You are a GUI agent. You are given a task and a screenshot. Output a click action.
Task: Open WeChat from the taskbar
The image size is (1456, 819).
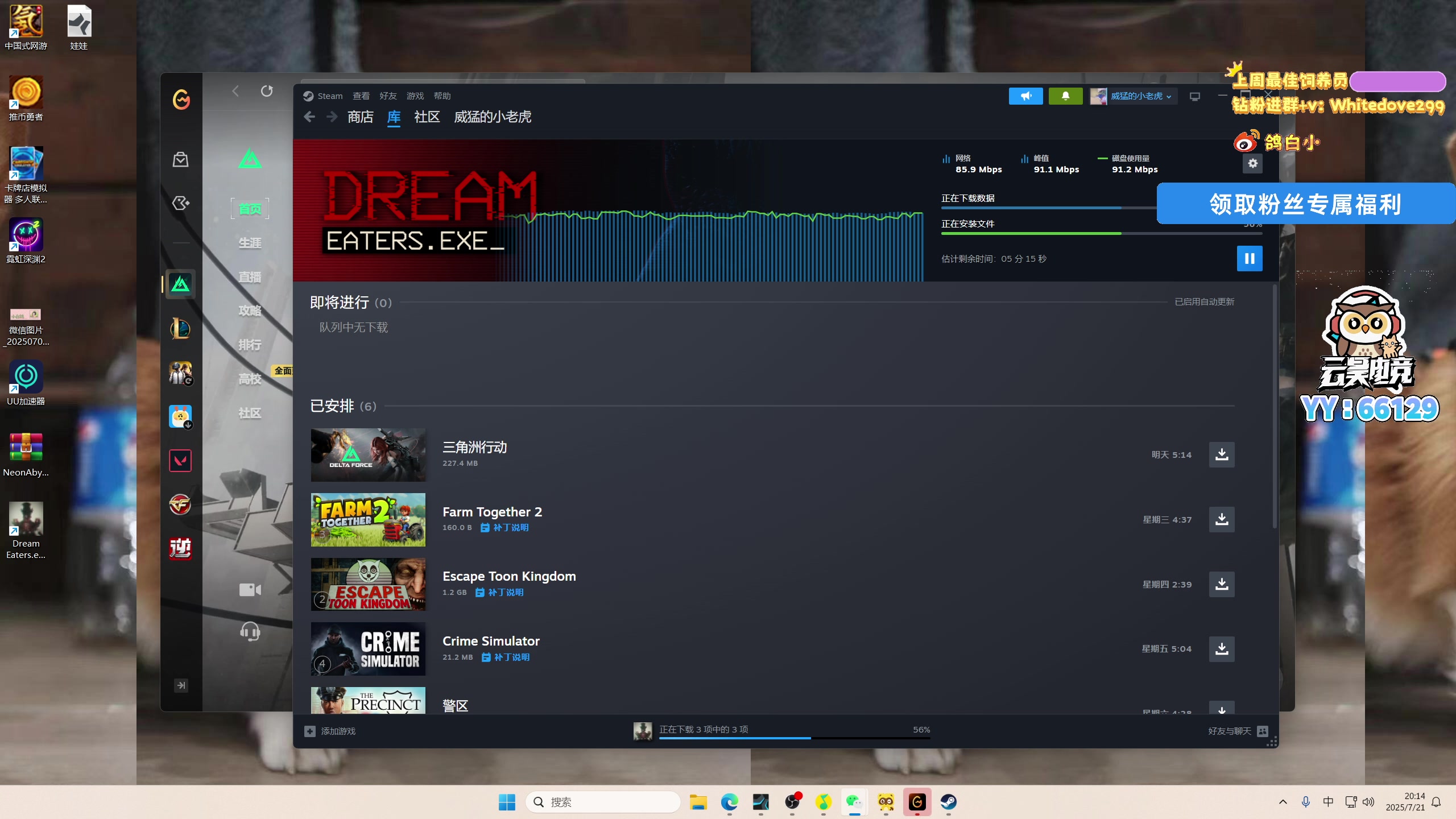[854, 803]
